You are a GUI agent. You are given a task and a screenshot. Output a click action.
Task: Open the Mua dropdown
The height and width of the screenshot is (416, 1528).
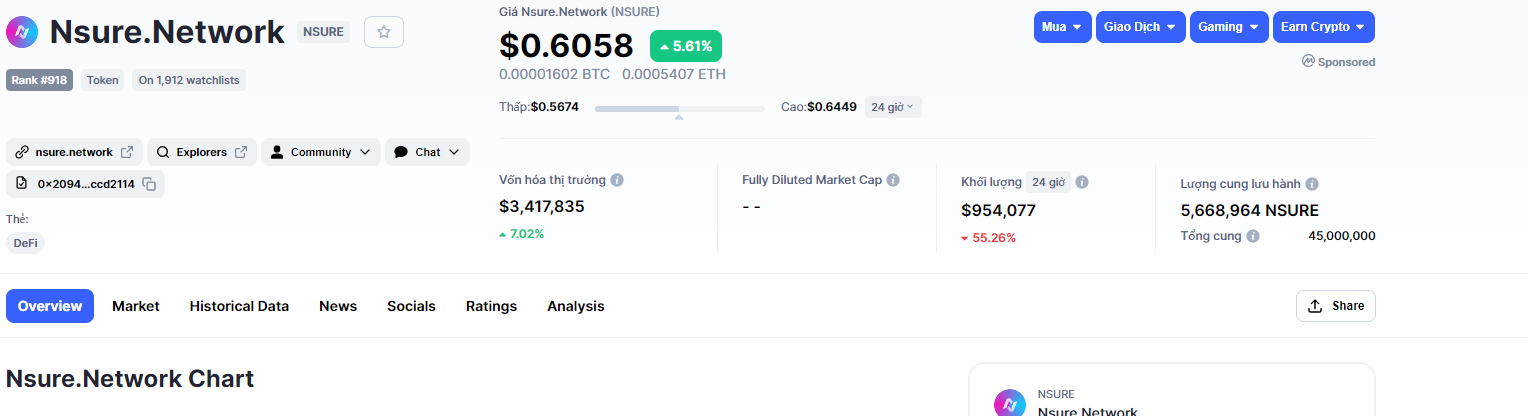(1061, 27)
